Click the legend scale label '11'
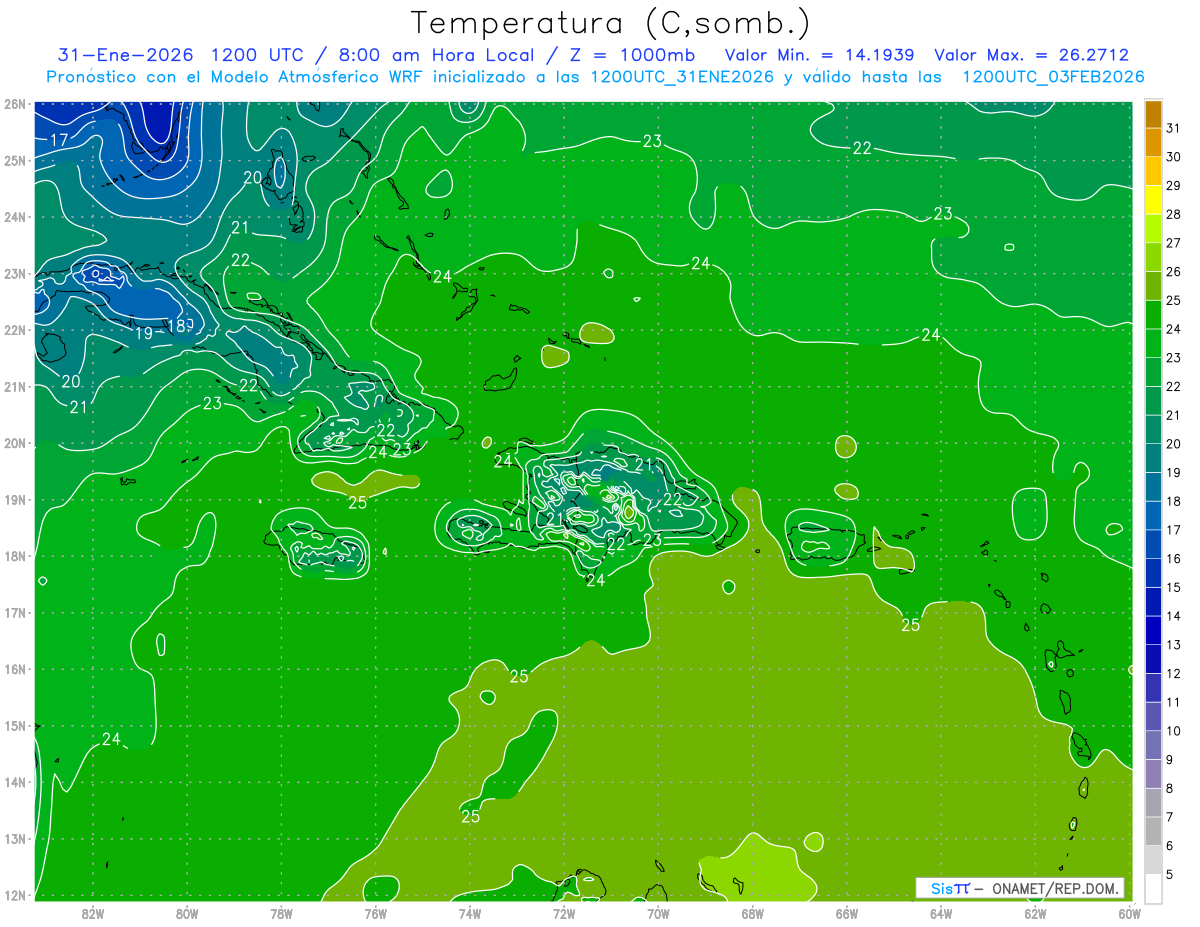The image size is (1200, 927). pos(1173,702)
